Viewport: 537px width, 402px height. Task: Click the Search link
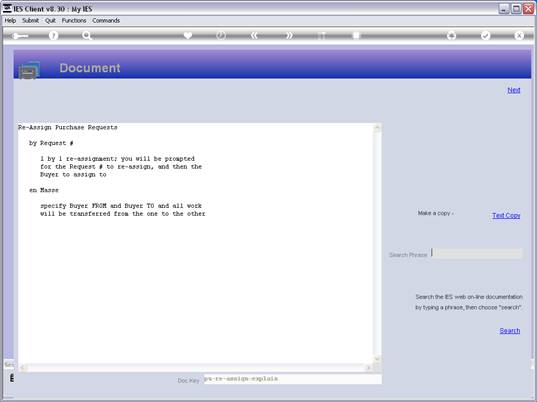(510, 331)
